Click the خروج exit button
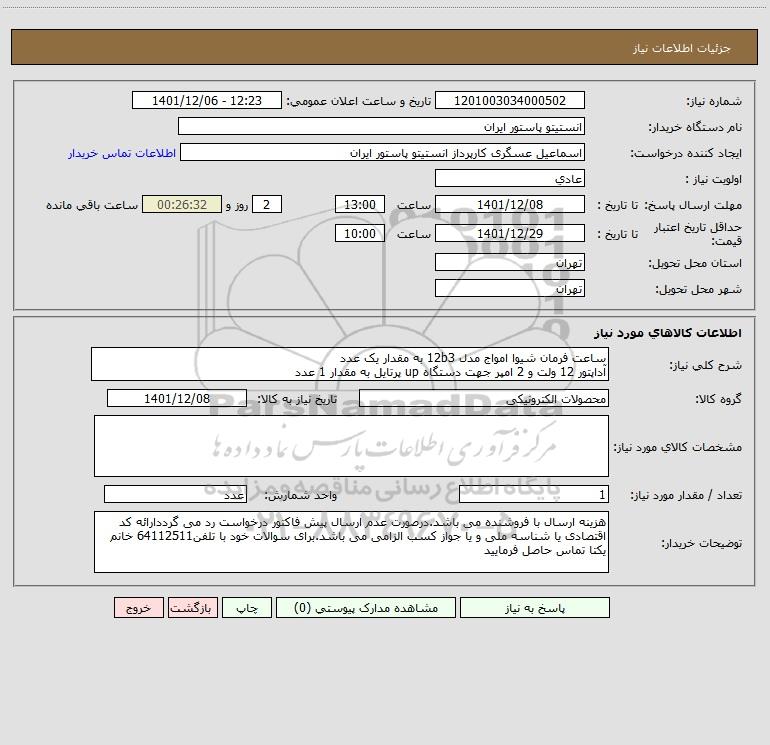The image size is (770, 745). 138,608
